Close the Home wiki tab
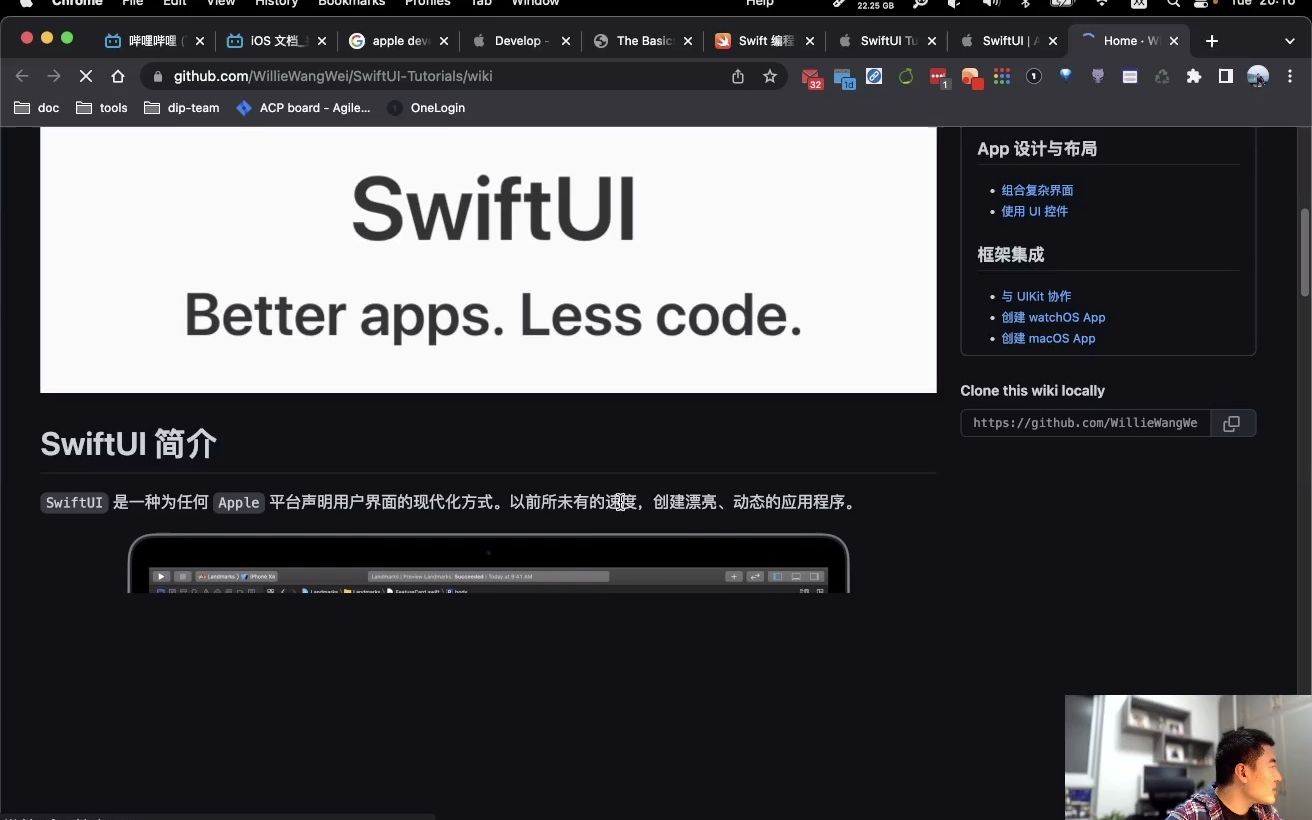Screen dimensions: 1312x820 [1174, 41]
